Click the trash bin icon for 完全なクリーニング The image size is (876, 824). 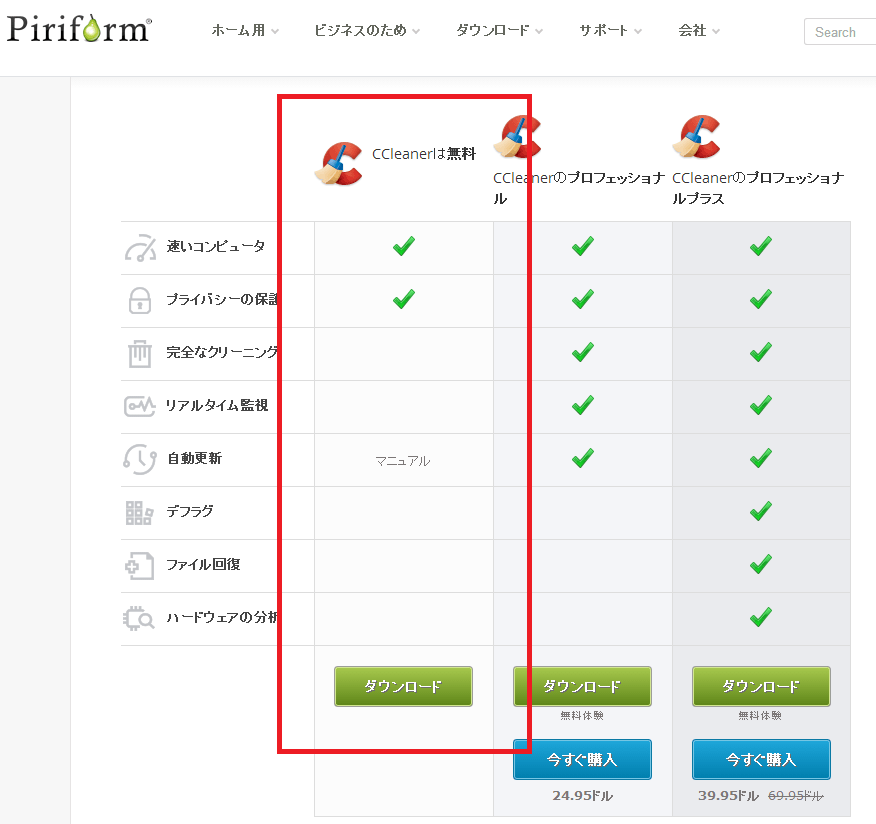point(140,354)
